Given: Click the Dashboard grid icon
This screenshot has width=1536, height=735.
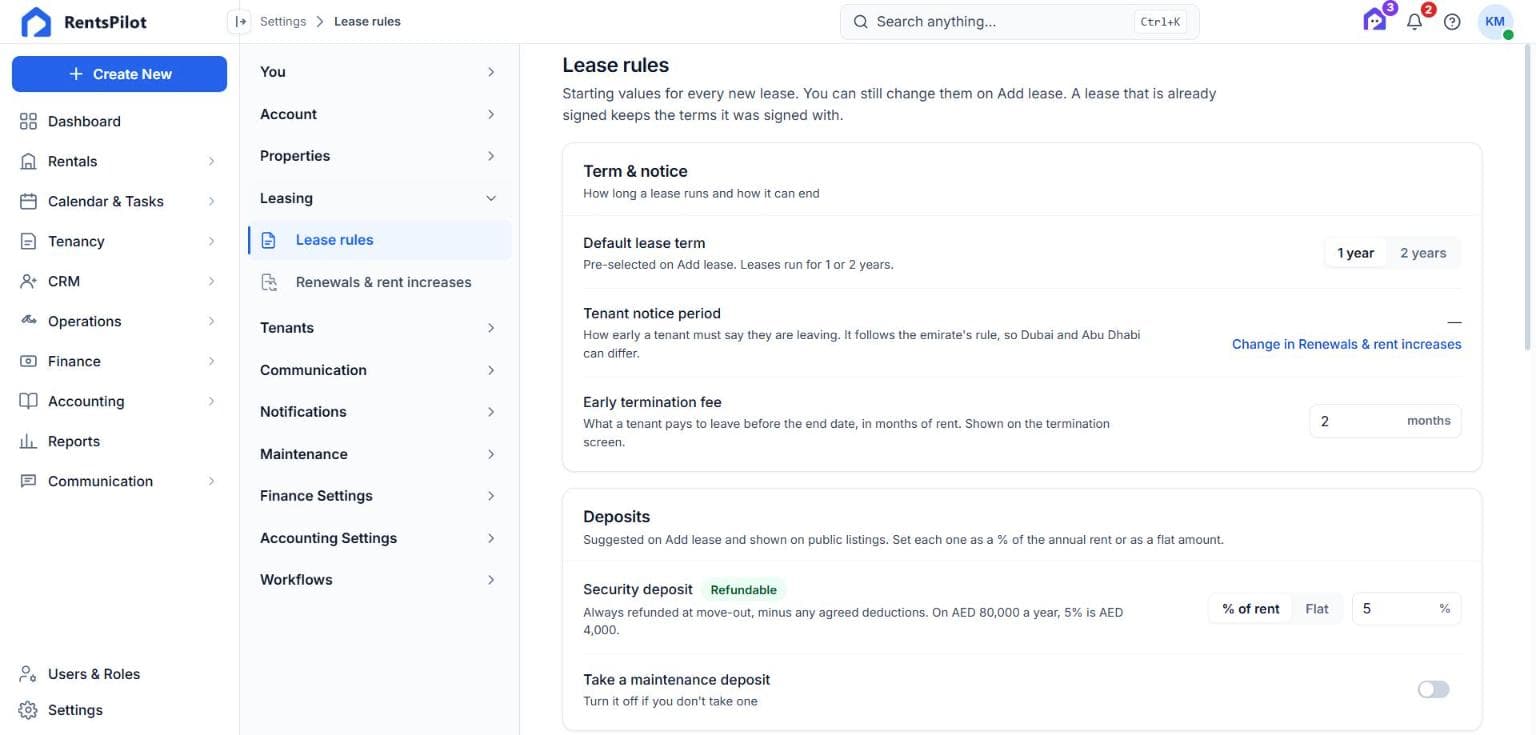Looking at the screenshot, I should [x=28, y=121].
